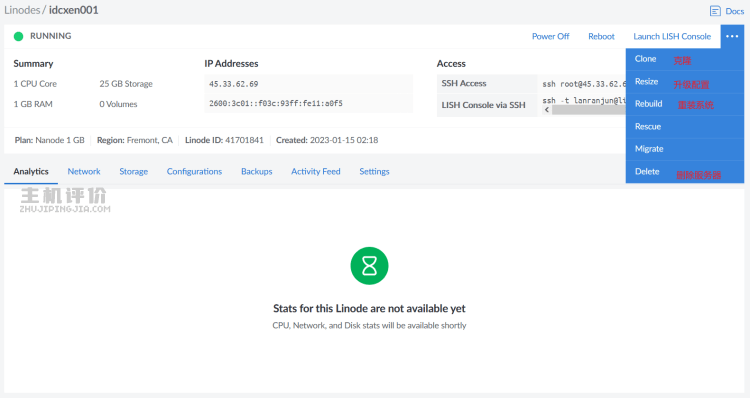
Task: Click the green running status dot
Action: pyautogui.click(x=19, y=36)
